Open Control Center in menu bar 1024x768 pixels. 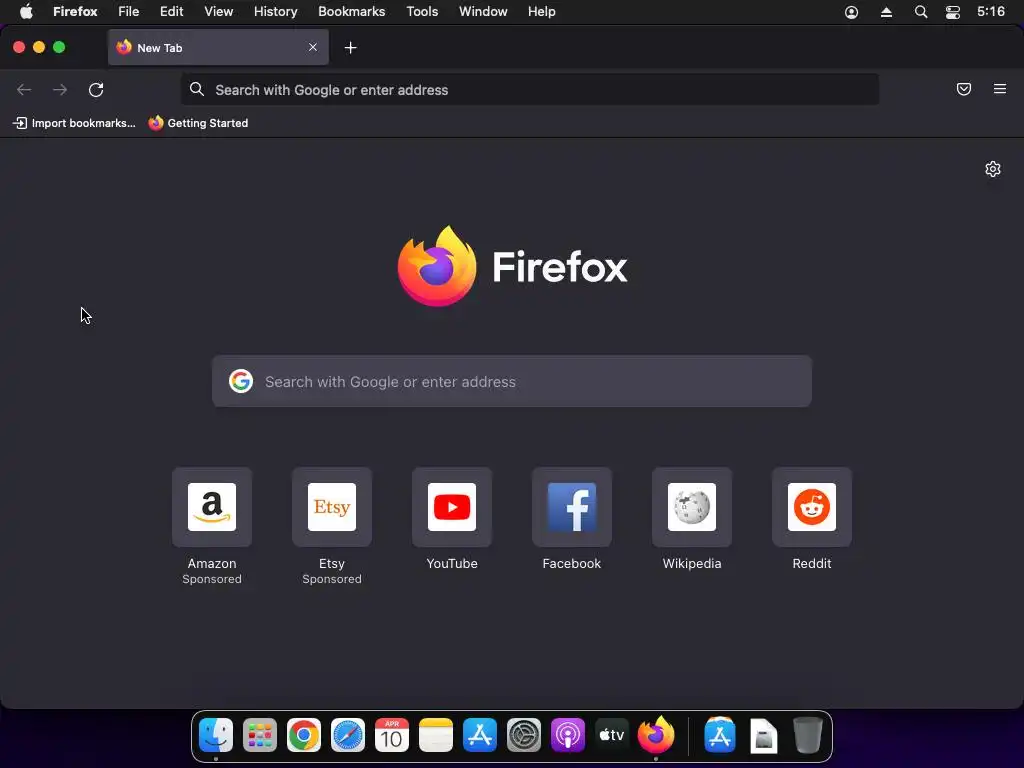[x=953, y=12]
